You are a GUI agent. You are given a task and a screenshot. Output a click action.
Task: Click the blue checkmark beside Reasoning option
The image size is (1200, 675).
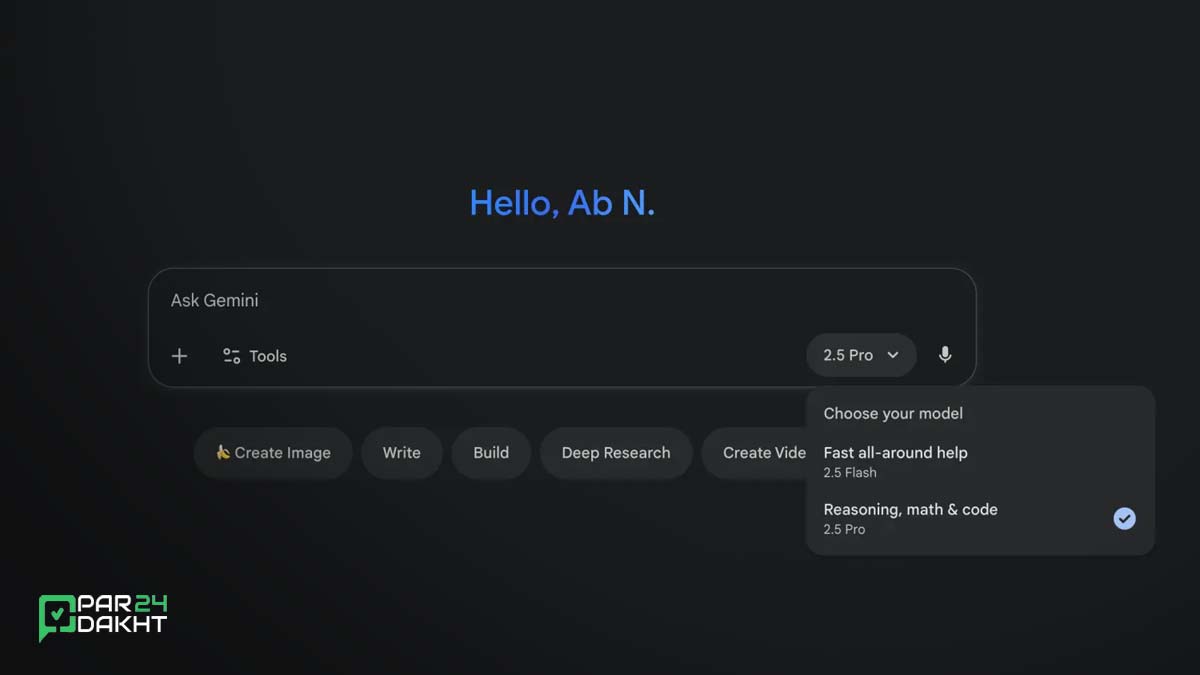coord(1124,518)
